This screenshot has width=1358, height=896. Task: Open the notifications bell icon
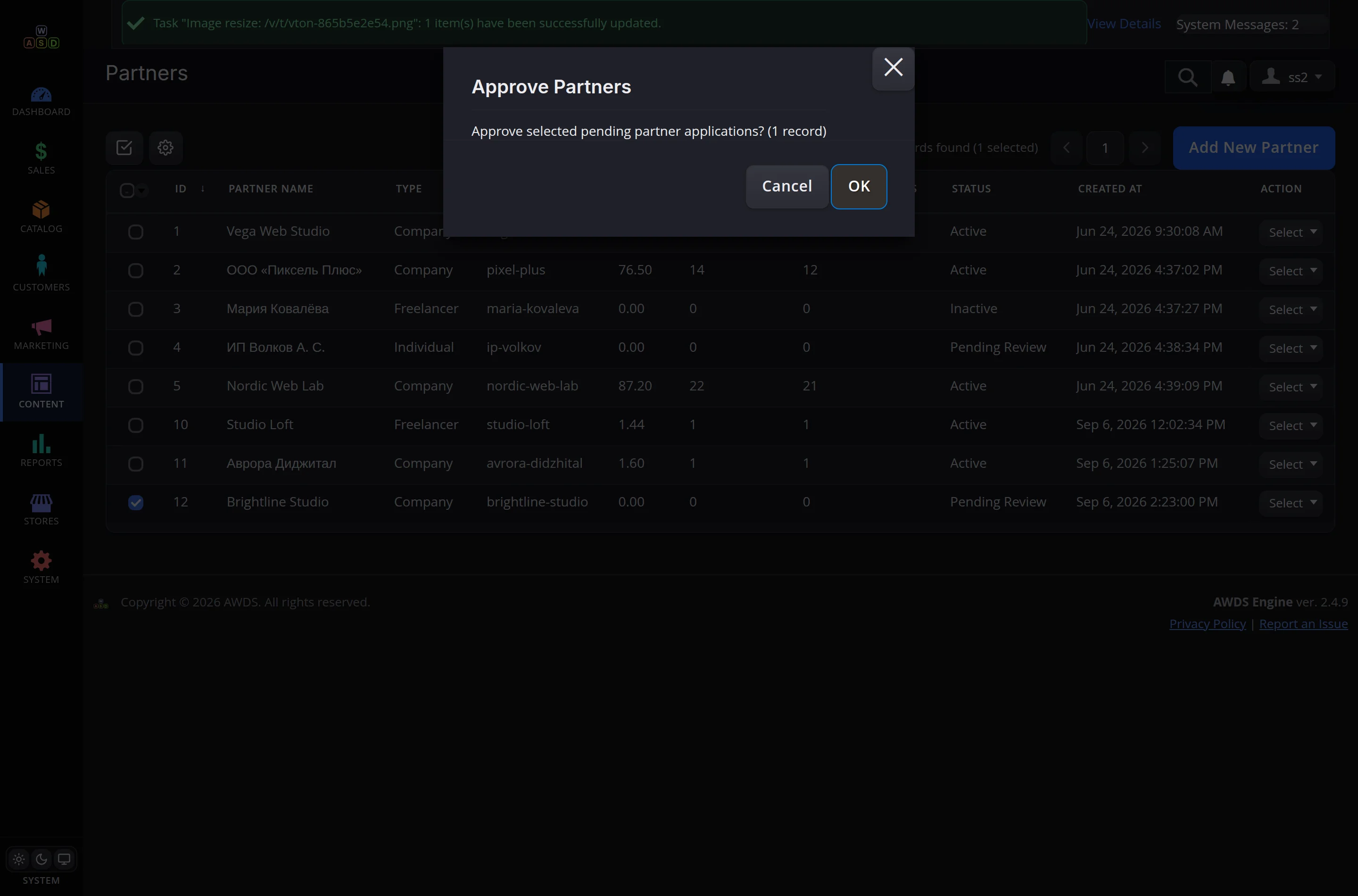click(1228, 77)
